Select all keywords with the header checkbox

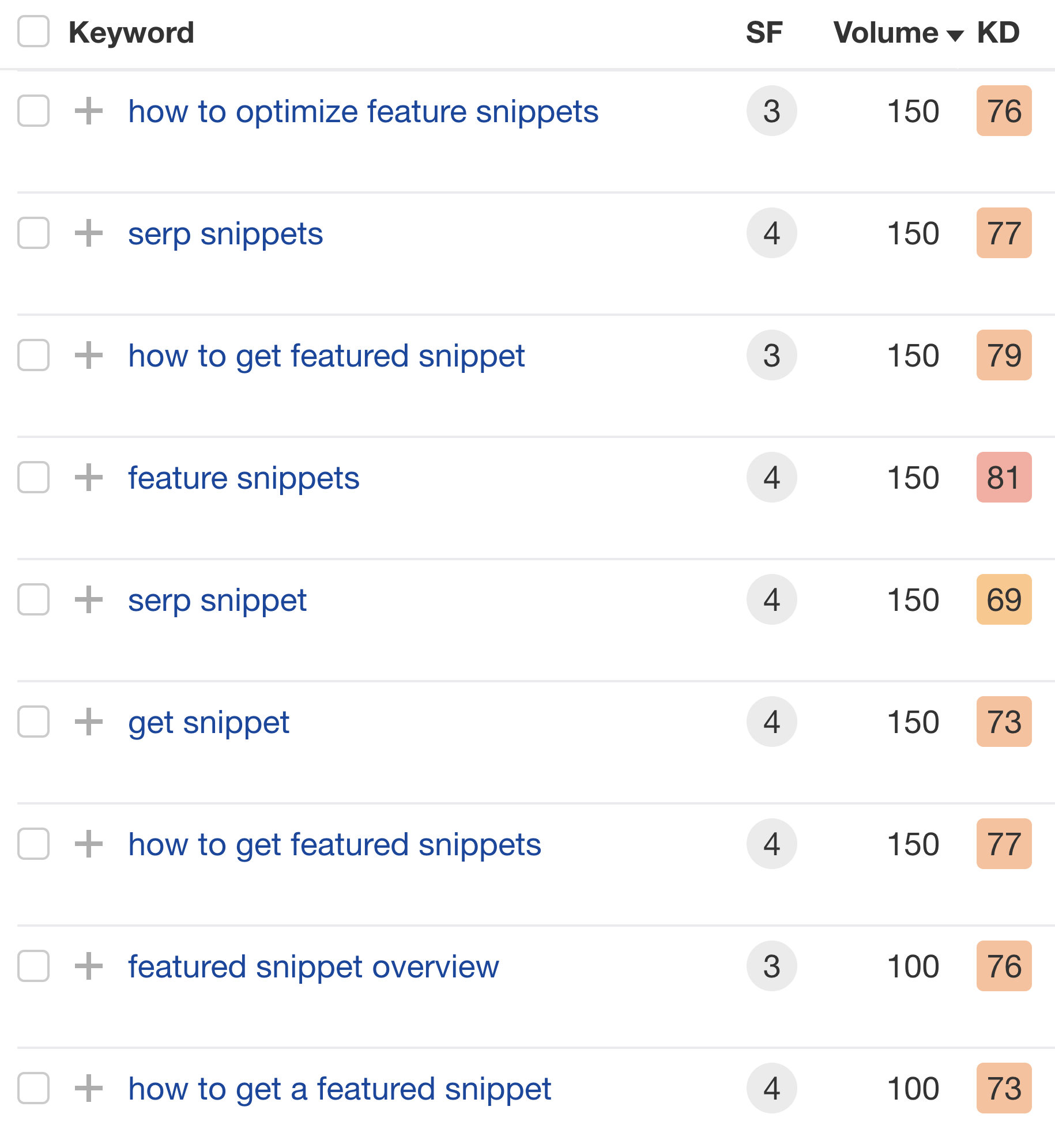[33, 32]
